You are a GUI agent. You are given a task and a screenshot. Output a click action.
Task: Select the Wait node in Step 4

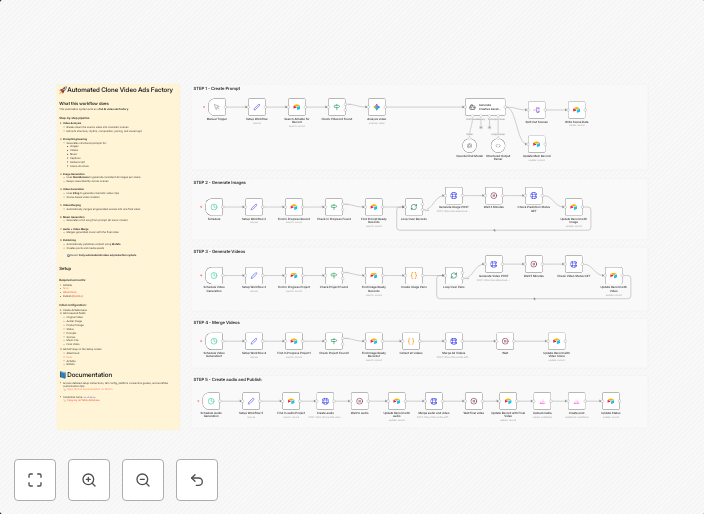[505, 341]
